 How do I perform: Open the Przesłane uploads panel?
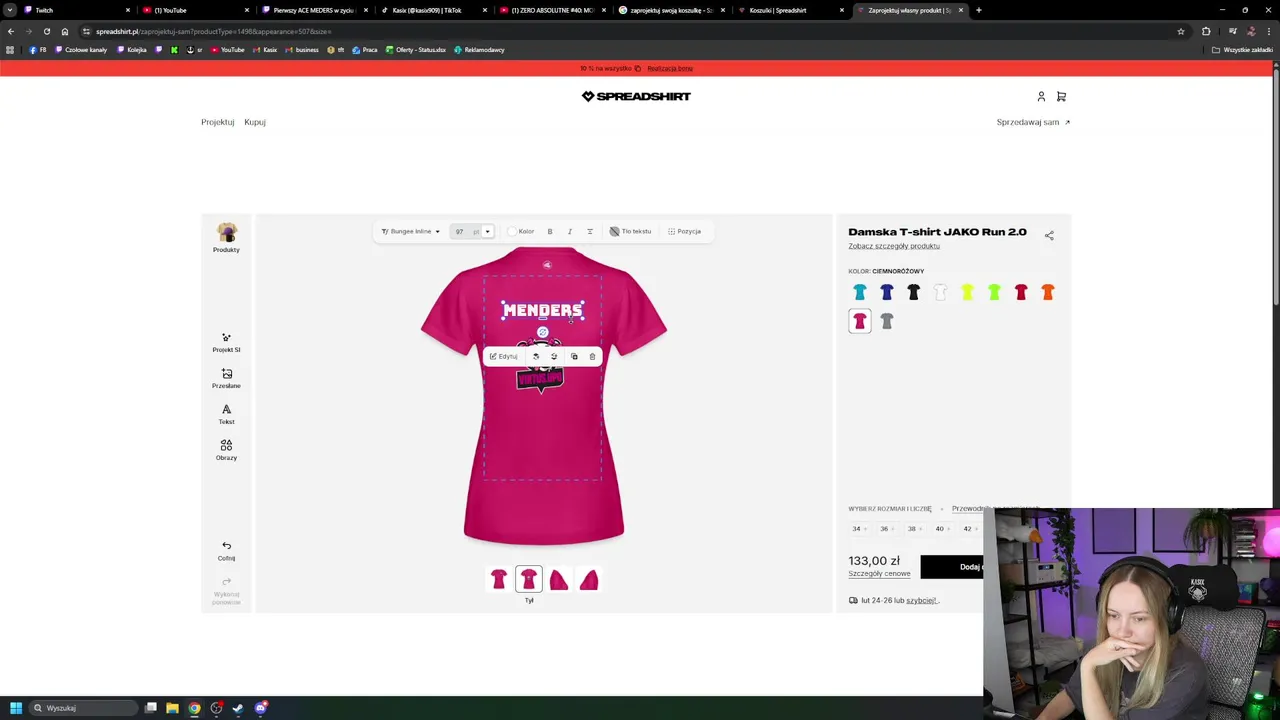226,379
